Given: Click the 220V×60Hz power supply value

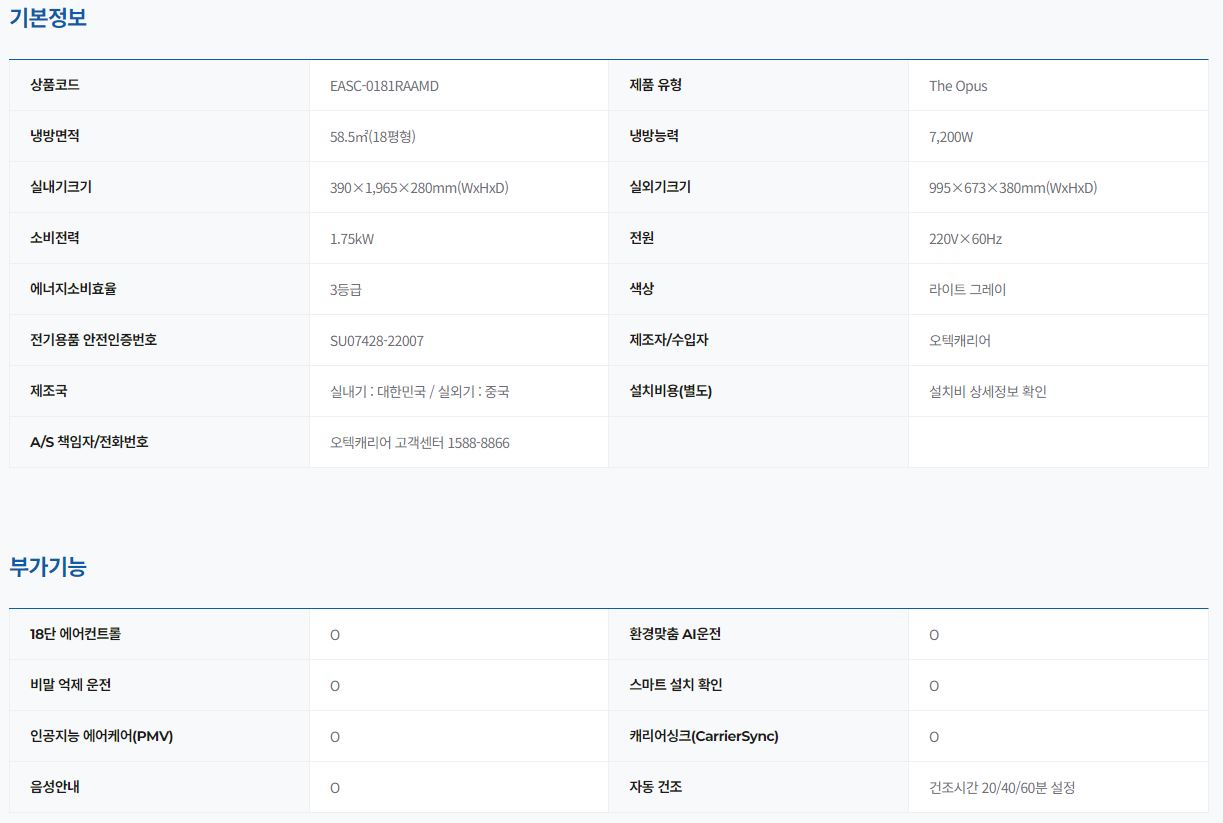Looking at the screenshot, I should 965,239.
